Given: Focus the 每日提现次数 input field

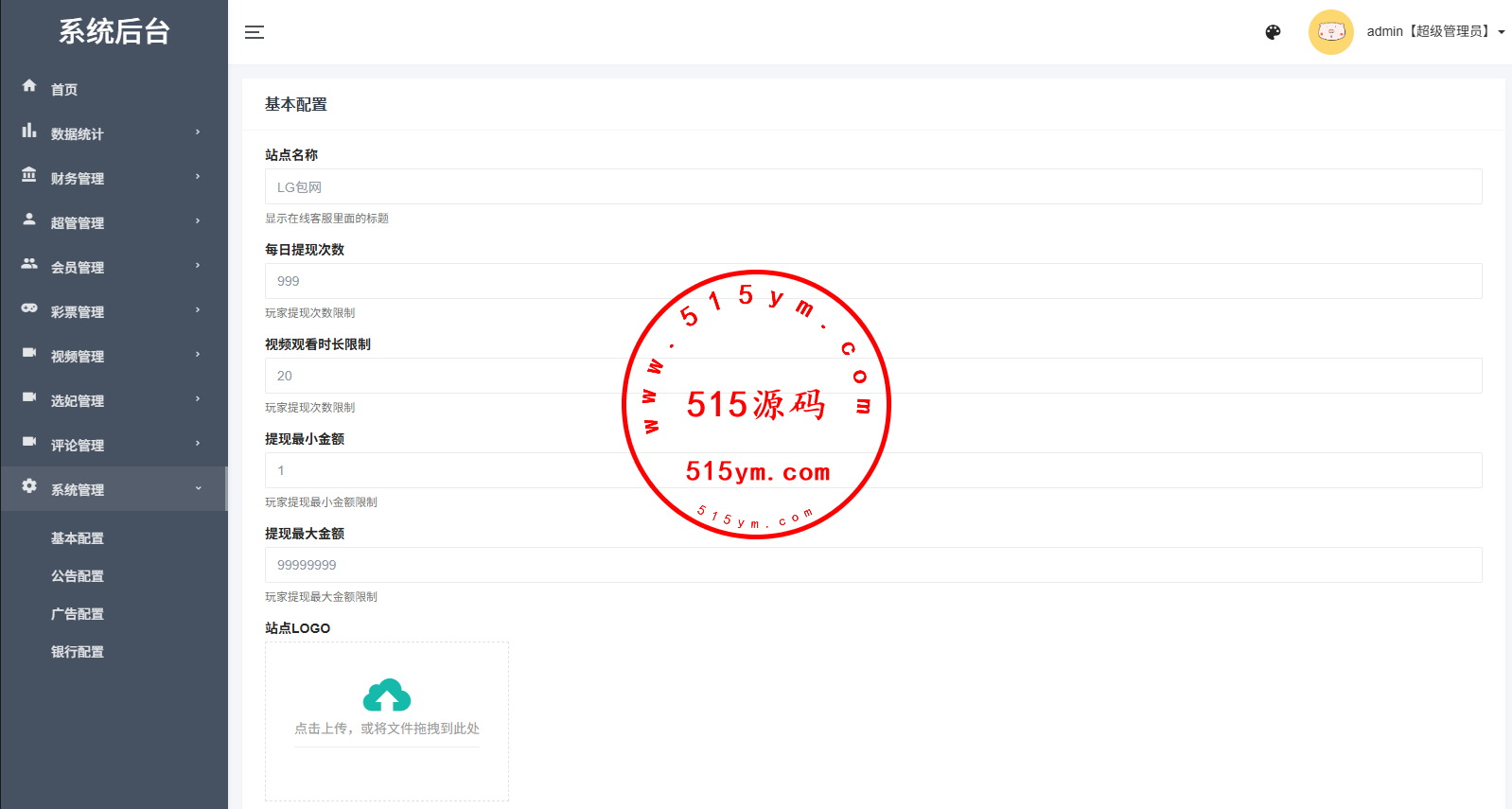Looking at the screenshot, I should click(872, 281).
